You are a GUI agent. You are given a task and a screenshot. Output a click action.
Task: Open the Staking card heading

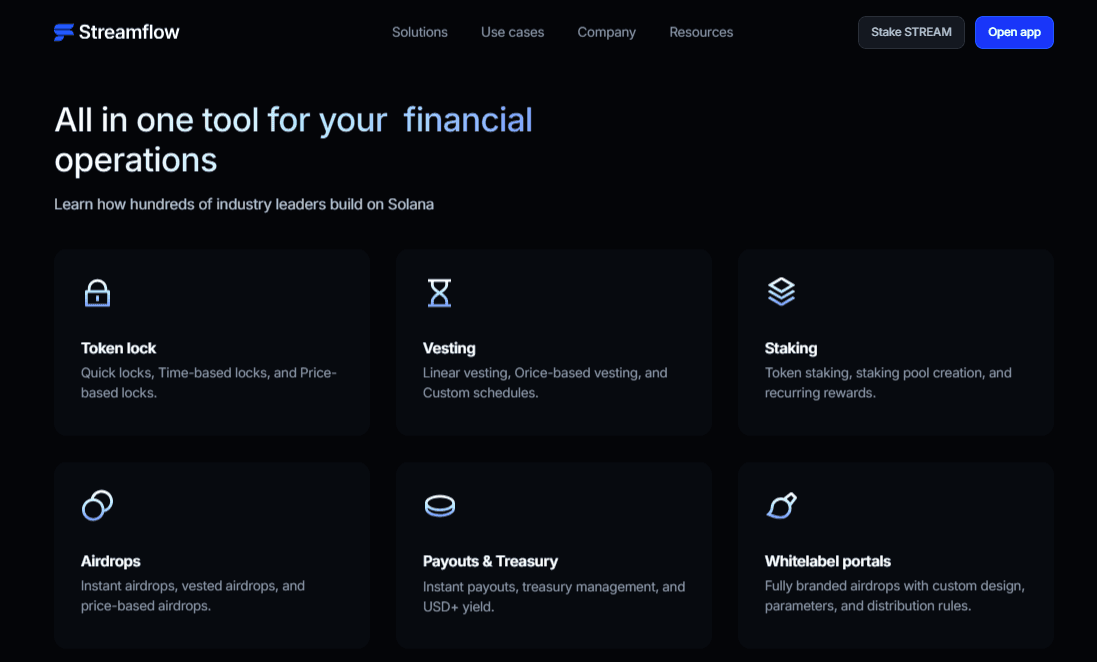click(x=791, y=348)
